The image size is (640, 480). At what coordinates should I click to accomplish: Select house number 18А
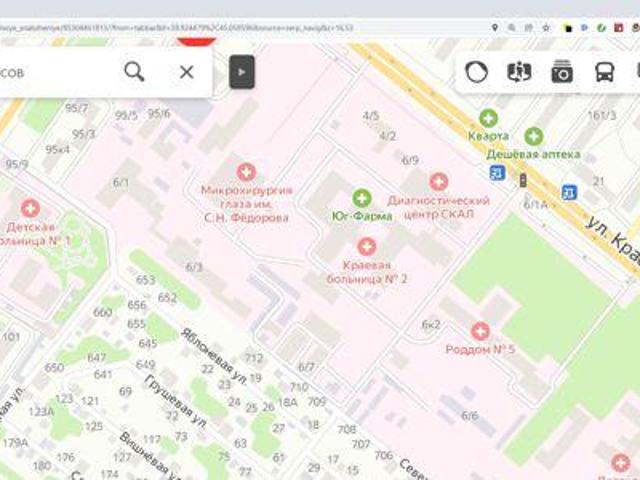tap(288, 402)
